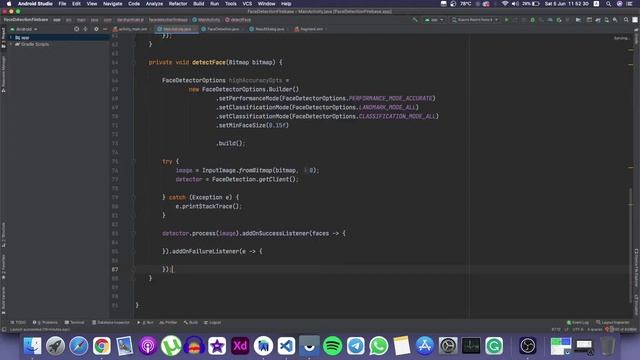Toggle the fold marker beside the try block
The width and height of the screenshot is (640, 360).
(133, 161)
